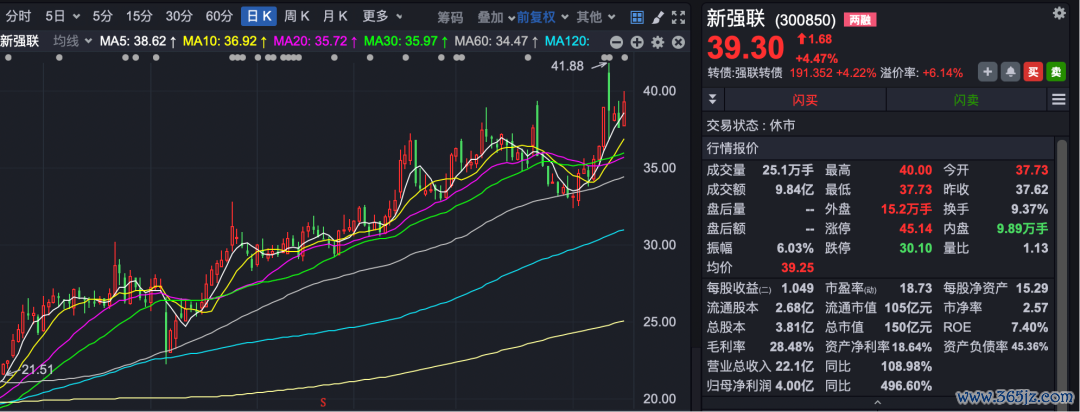Select the drawing brush tool
Viewport: 1080px width, 412px height.
point(658,17)
